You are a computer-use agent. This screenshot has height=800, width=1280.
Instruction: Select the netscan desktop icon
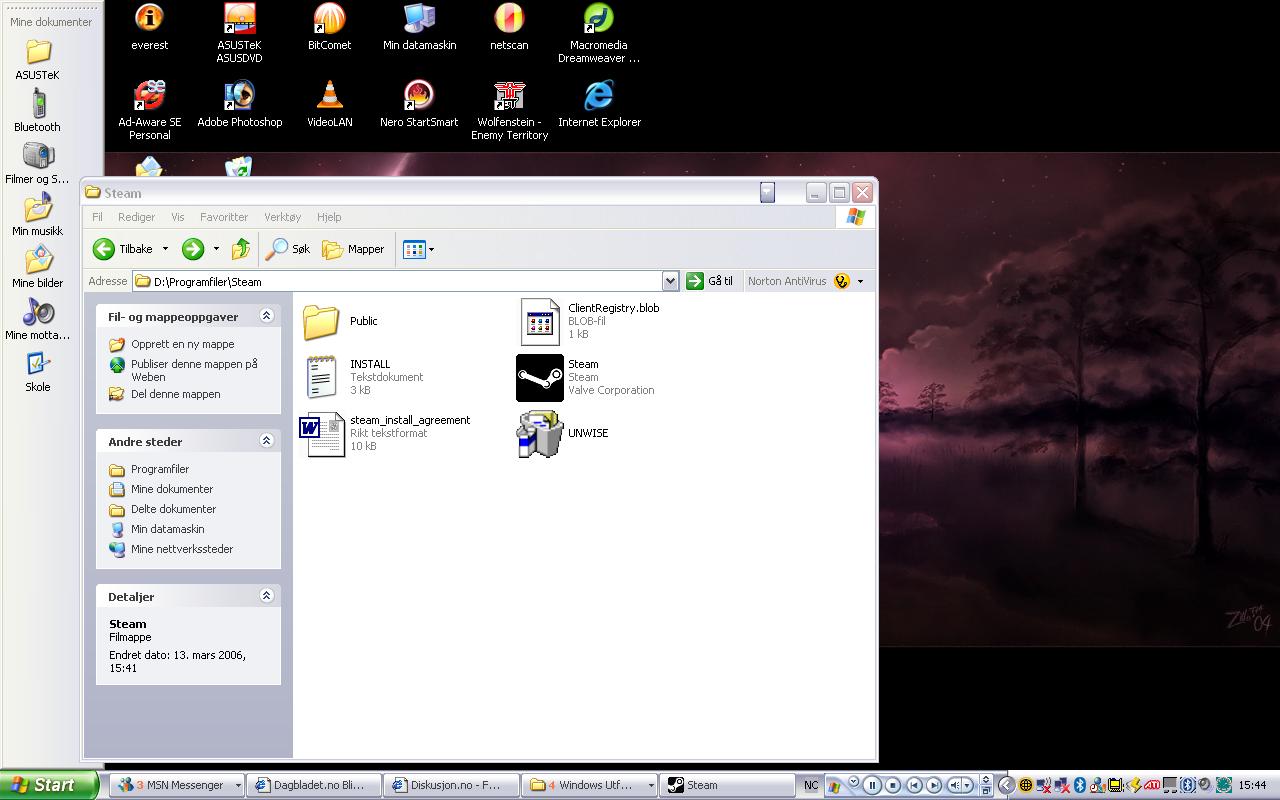click(509, 27)
